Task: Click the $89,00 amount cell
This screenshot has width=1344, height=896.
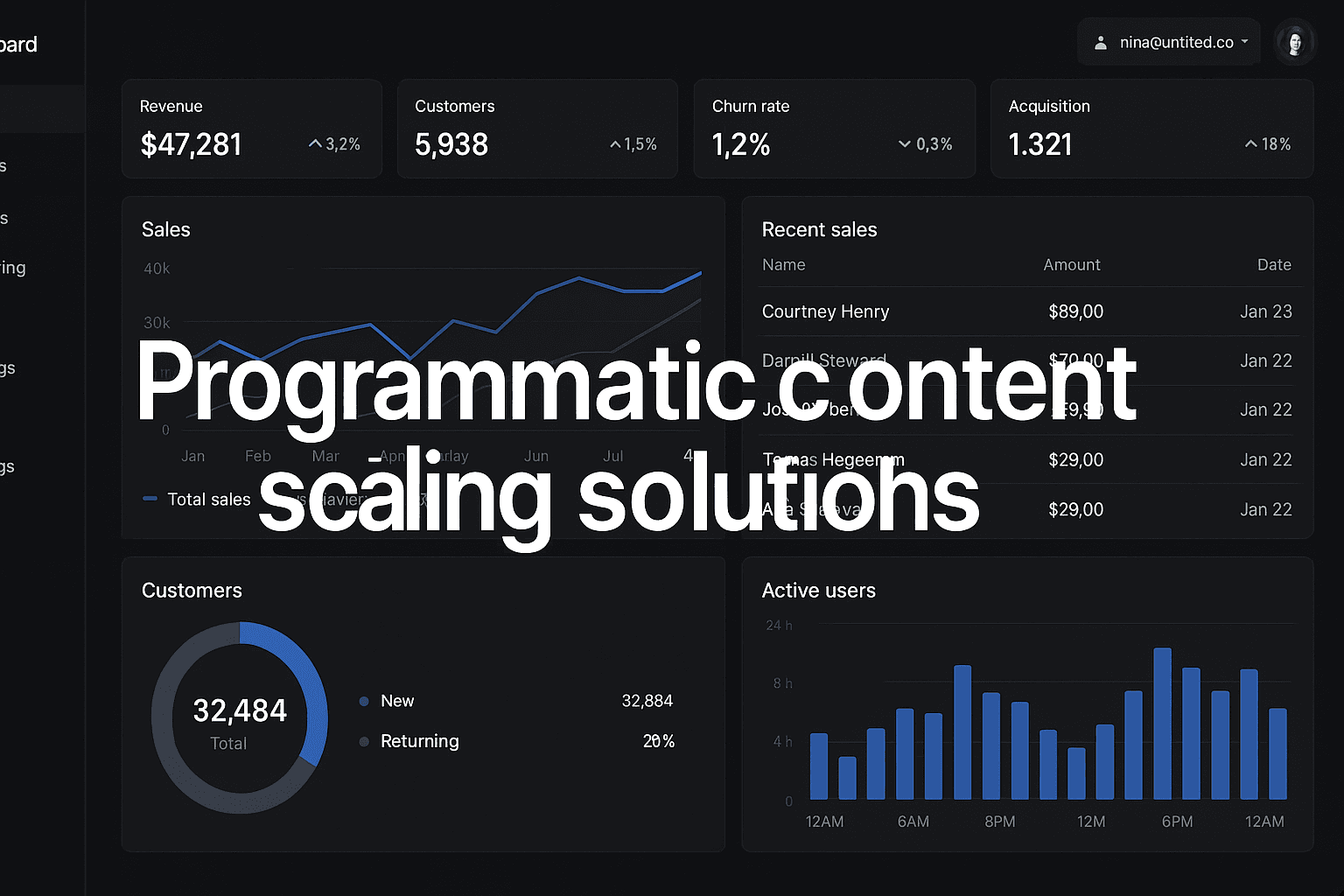Action: coord(1076,311)
